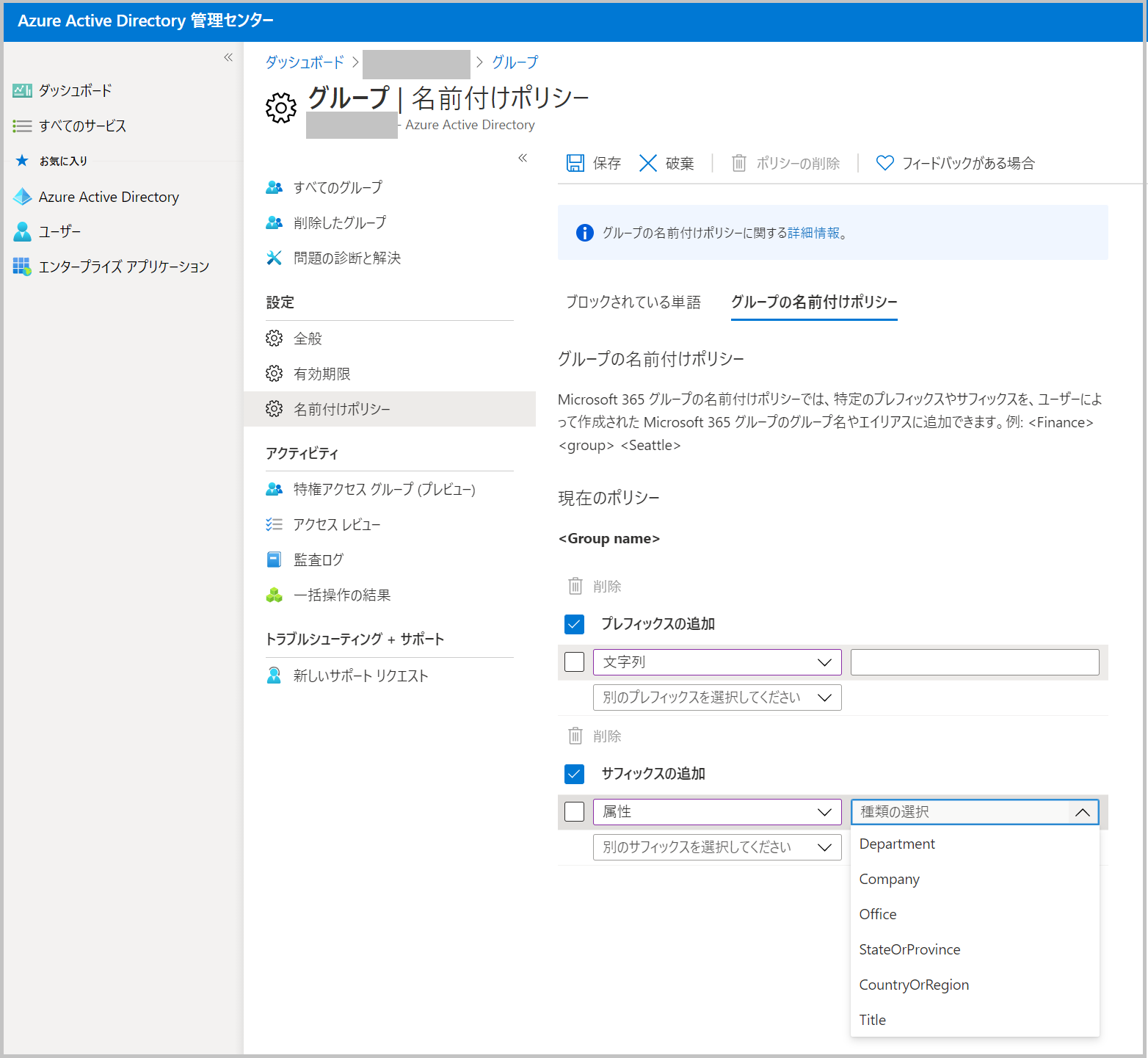
Task: Click the large gear icon beside page title
Action: (x=280, y=108)
